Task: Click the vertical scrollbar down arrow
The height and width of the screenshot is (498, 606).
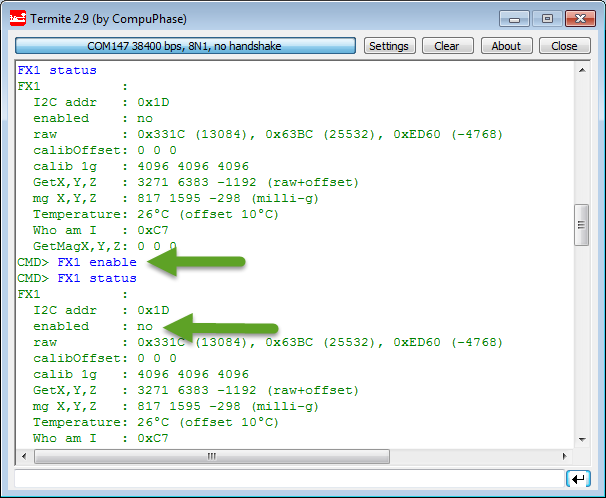Action: 581,440
